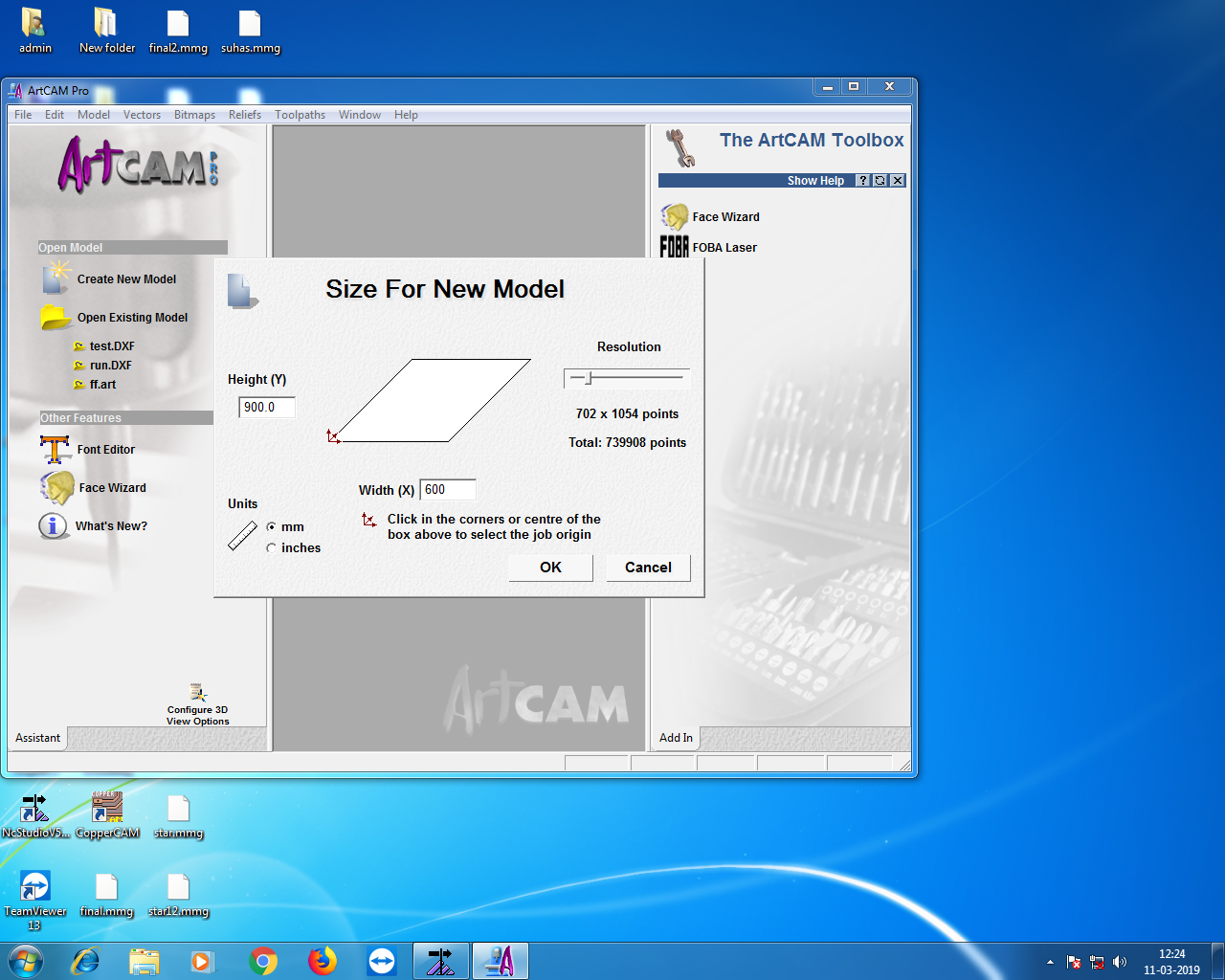Open the Font Editor feature
Screen dimensions: 1225x980
pos(105,450)
